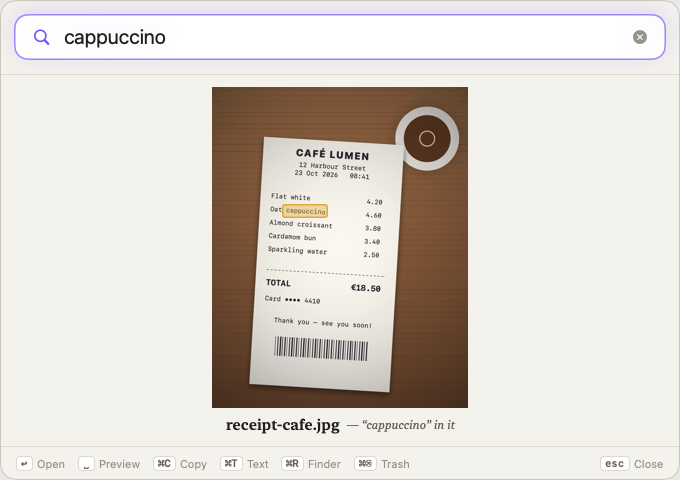
Task: Click the ⌘C shortcut key icon
Action: point(164,464)
